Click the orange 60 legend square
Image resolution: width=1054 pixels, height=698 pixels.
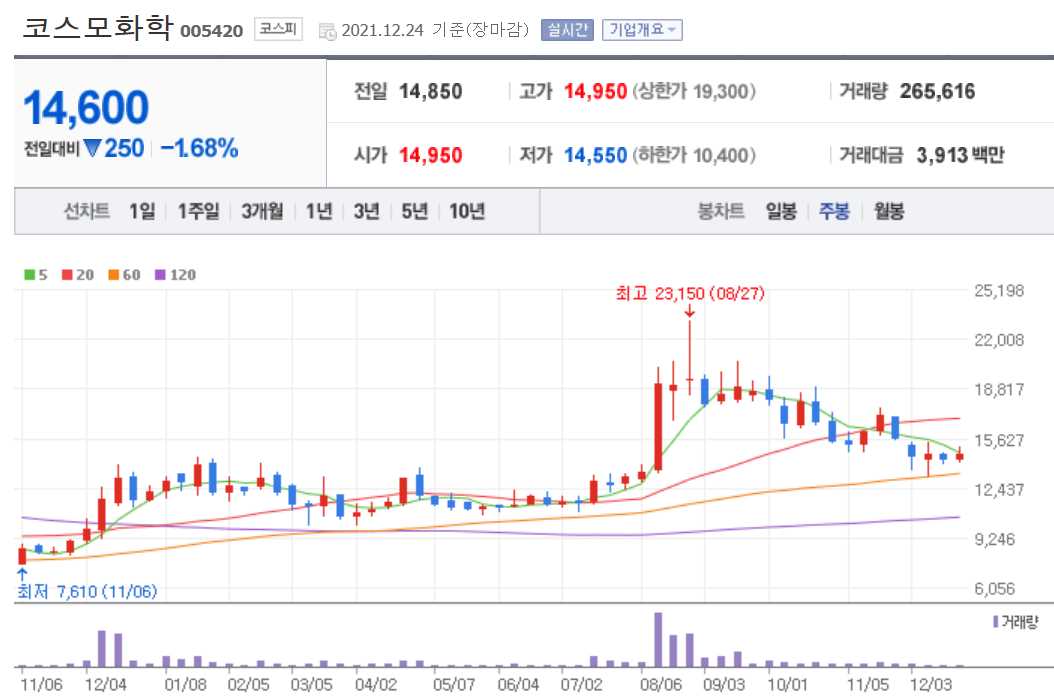[113, 274]
